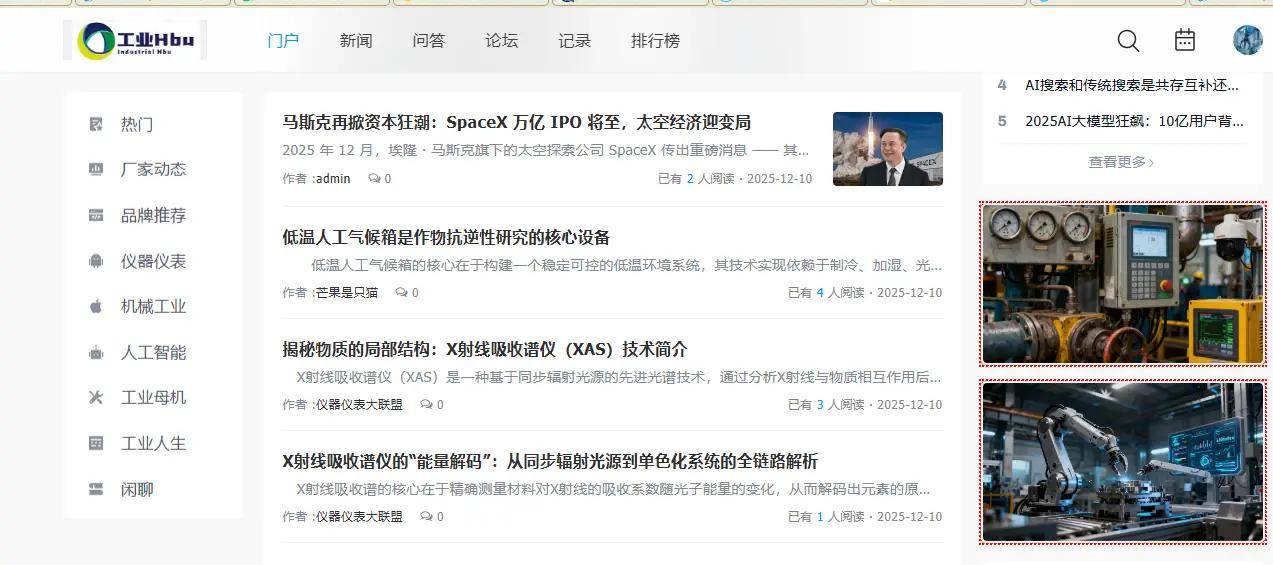Viewport: 1273px width, 565px height.
Task: Open article 揭秘物质的局部结构 XAS 技术简介
Action: 485,349
